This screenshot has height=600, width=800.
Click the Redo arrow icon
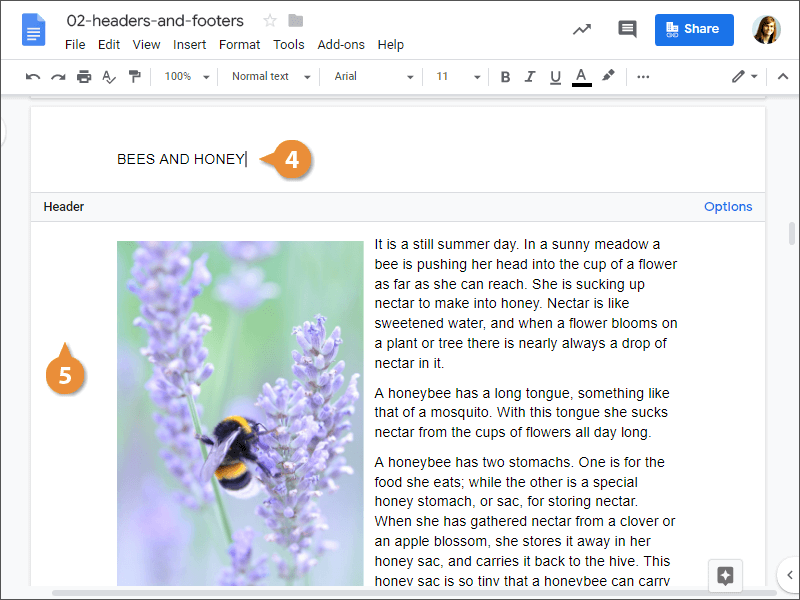coord(58,77)
